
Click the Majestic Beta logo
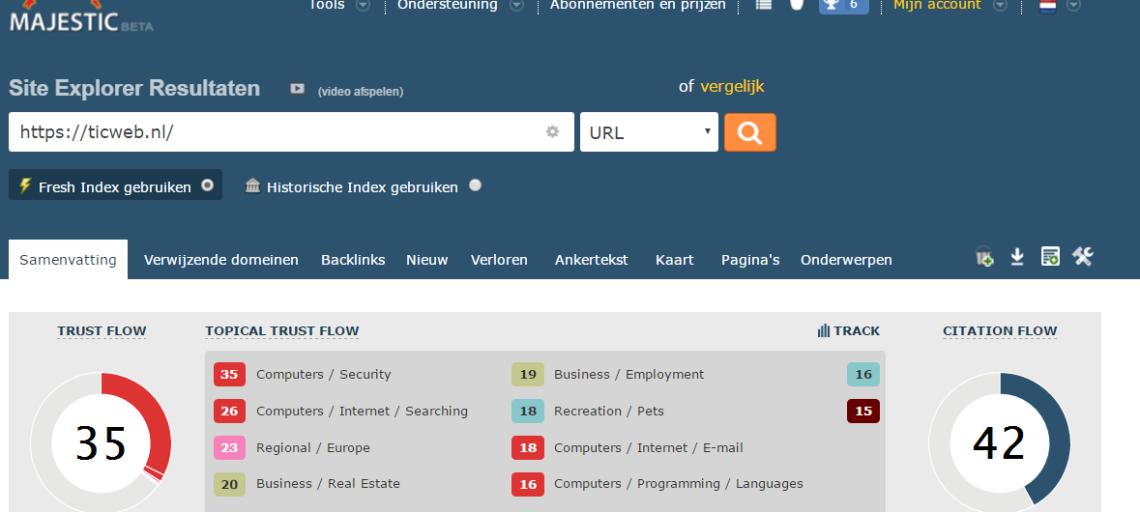81,19
